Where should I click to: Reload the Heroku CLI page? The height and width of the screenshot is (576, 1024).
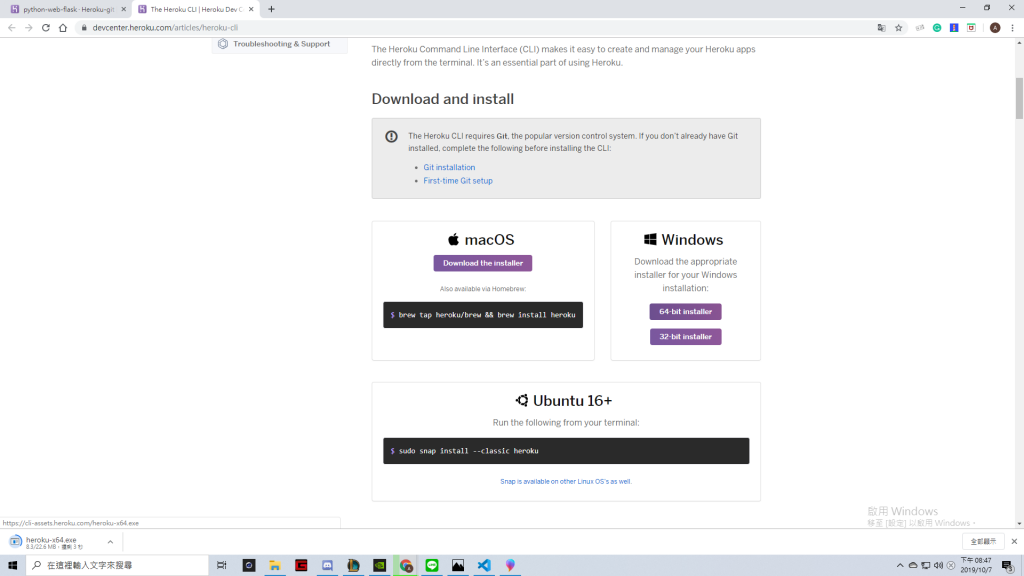pyautogui.click(x=46, y=27)
